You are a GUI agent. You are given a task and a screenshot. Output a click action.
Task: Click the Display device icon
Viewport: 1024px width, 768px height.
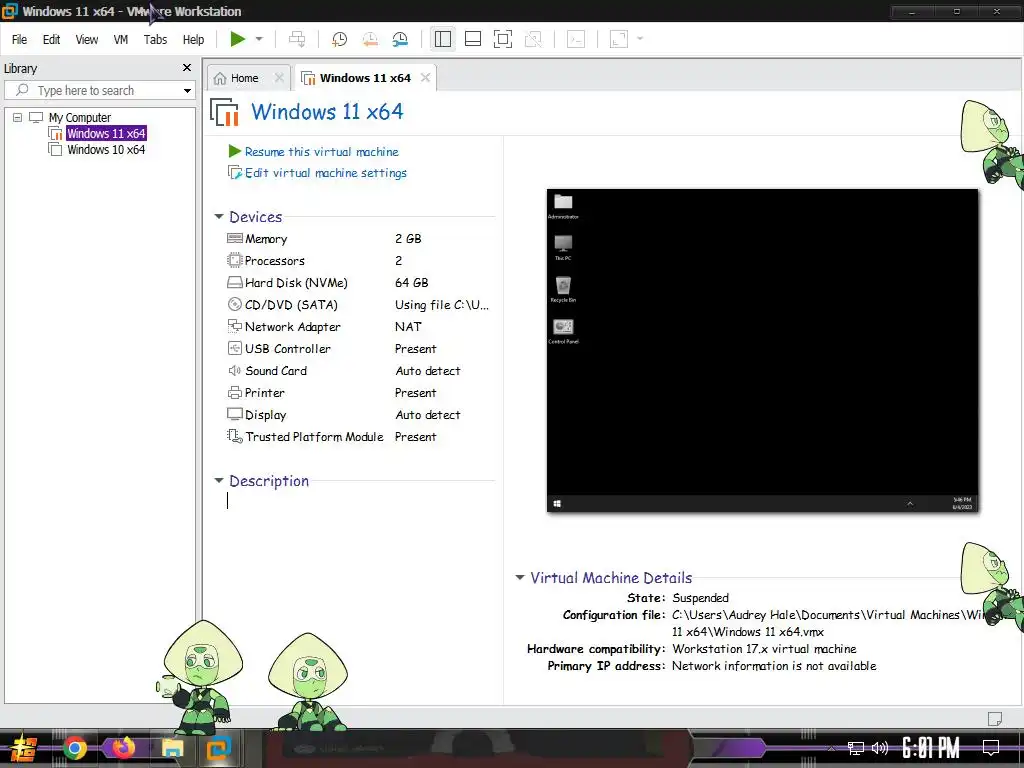tap(234, 414)
